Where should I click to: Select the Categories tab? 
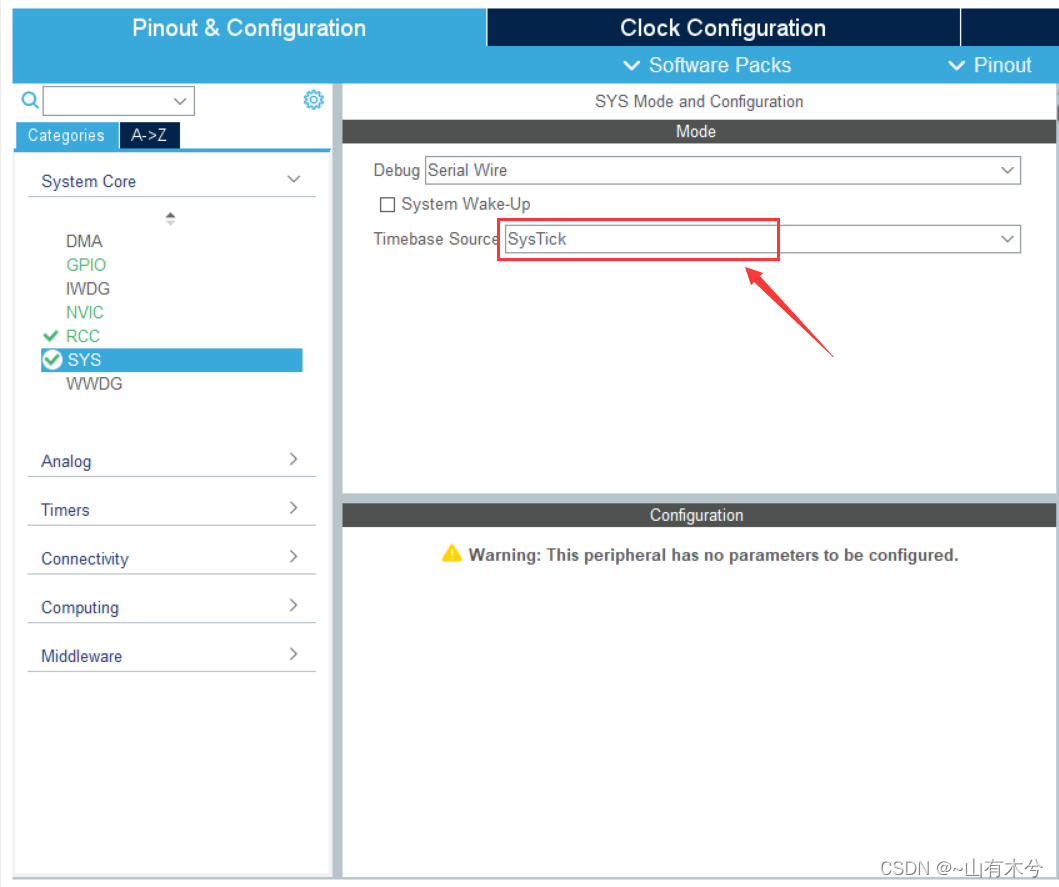coord(67,135)
